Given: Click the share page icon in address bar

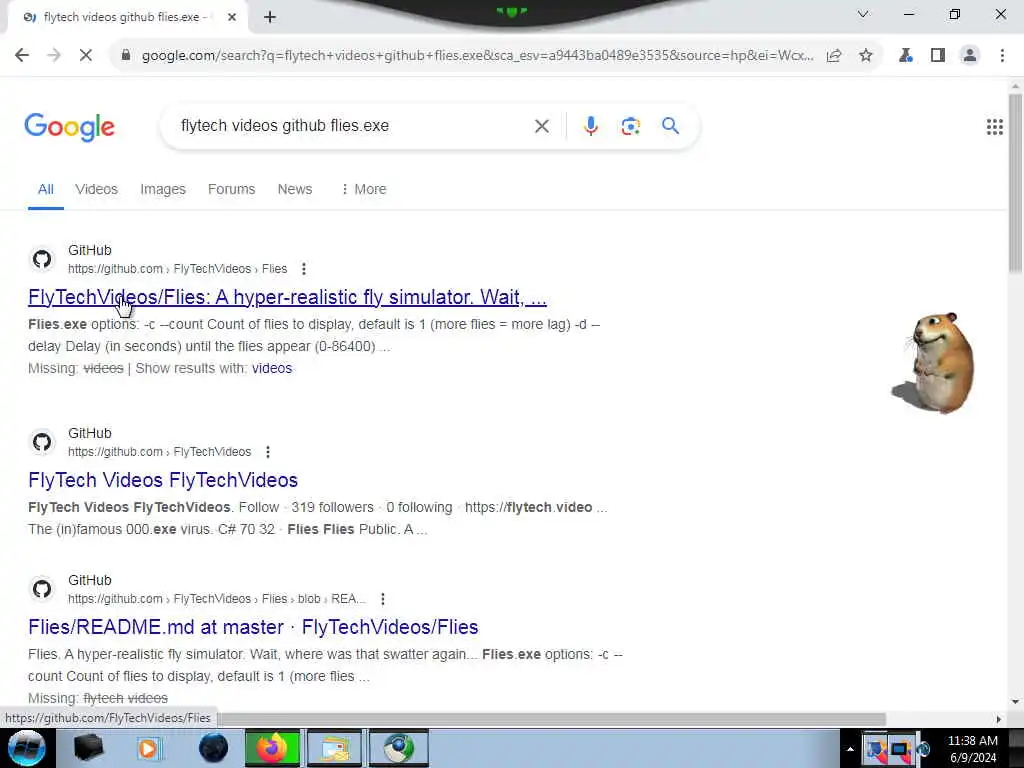Looking at the screenshot, I should coord(834,56).
